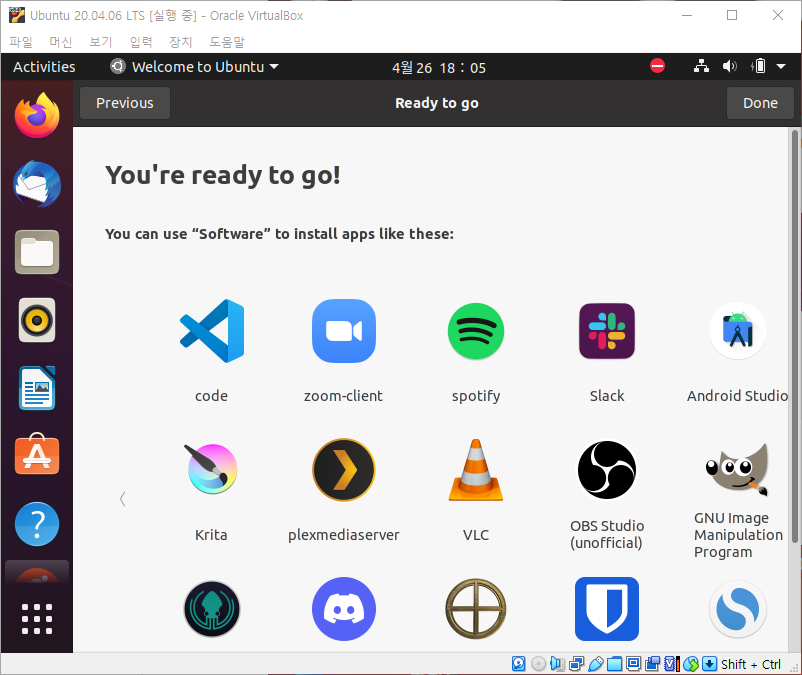This screenshot has width=802, height=675.
Task: Click VirtualBox keyboard capture arrow icon
Action: 709,664
